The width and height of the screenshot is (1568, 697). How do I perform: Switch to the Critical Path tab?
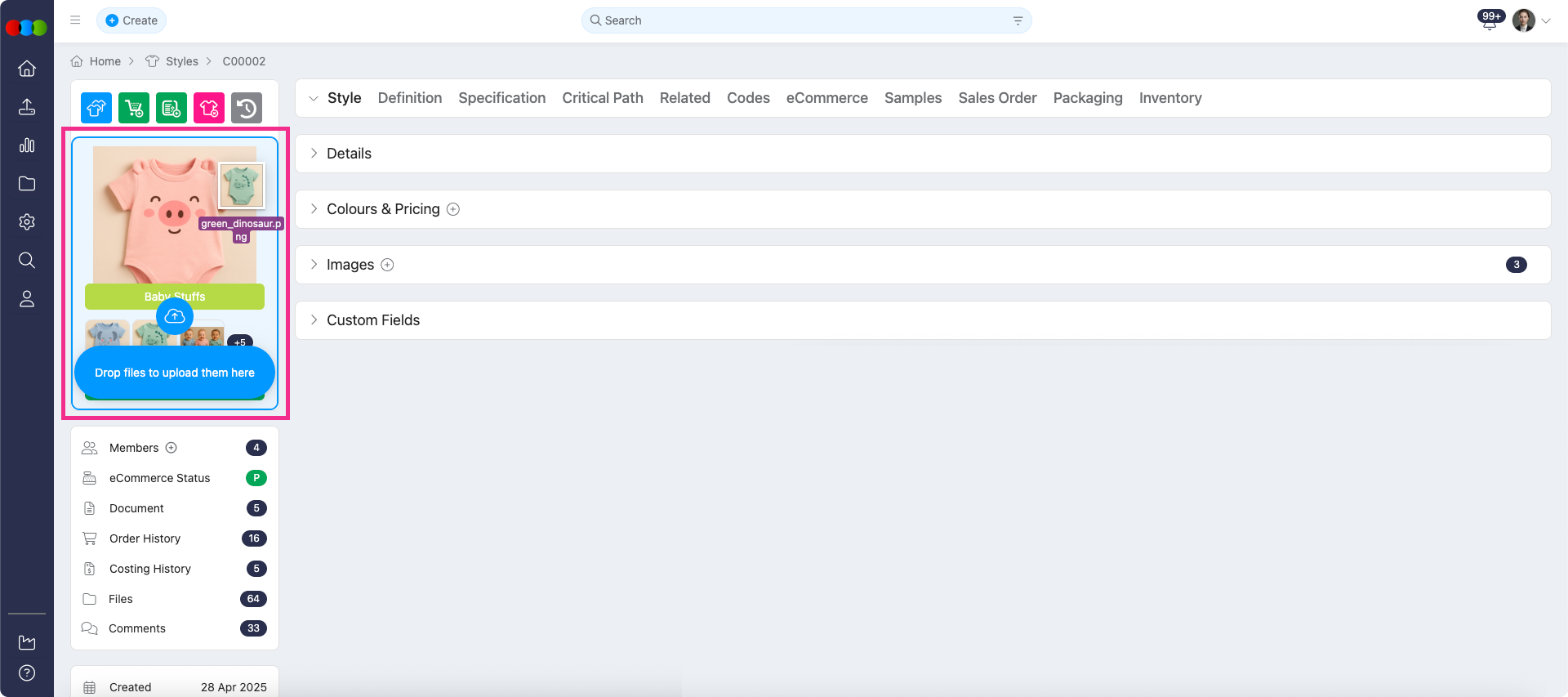coord(602,98)
